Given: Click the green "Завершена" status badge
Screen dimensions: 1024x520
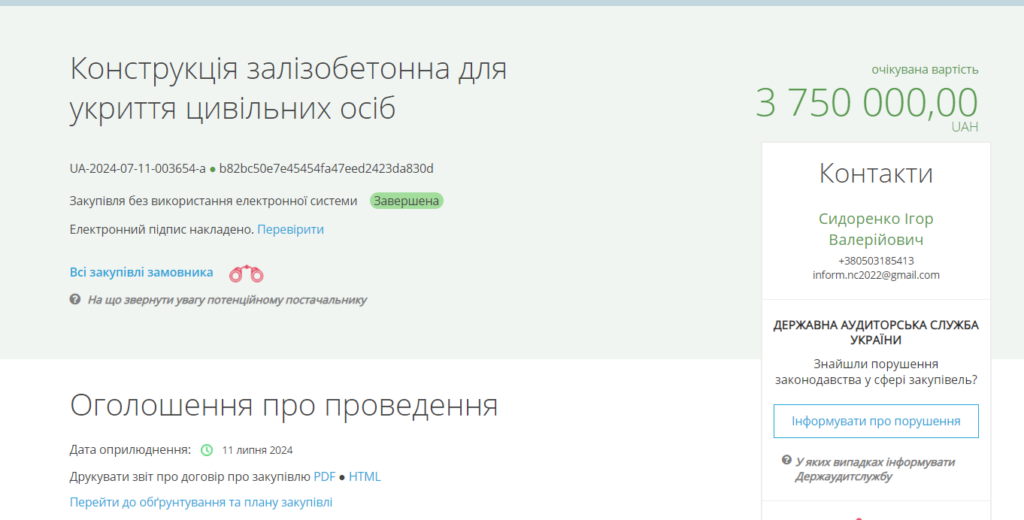Looking at the screenshot, I should (406, 201).
